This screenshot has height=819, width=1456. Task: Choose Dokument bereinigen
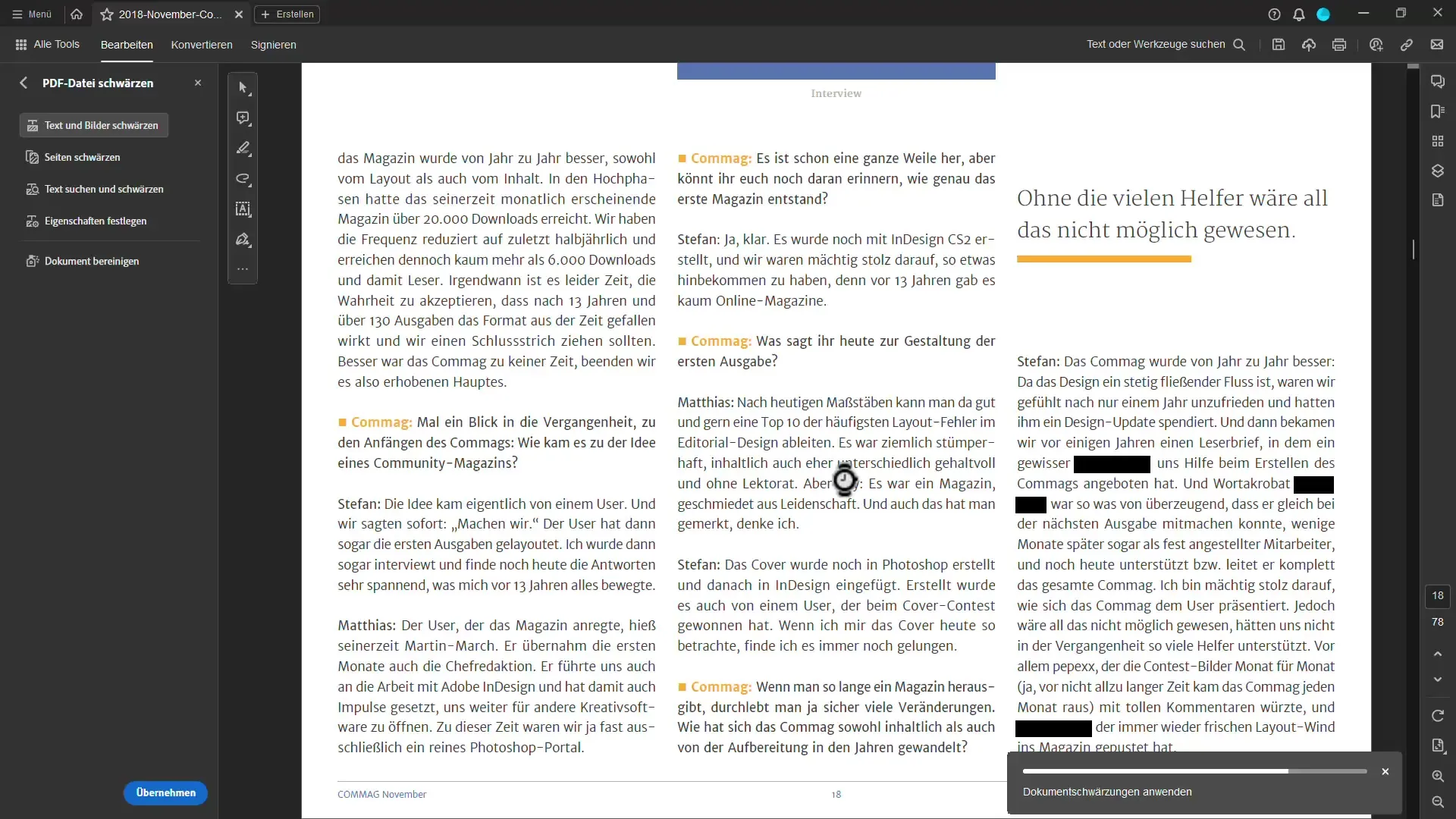click(83, 261)
